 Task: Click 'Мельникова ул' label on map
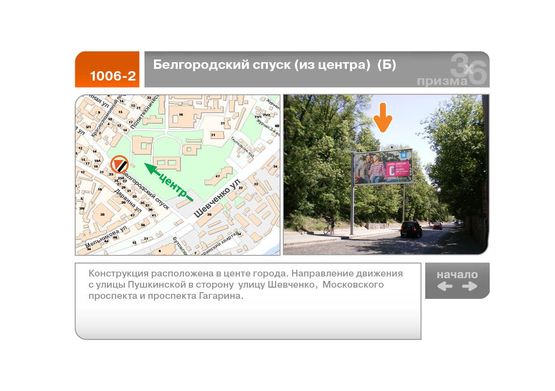coord(105,237)
